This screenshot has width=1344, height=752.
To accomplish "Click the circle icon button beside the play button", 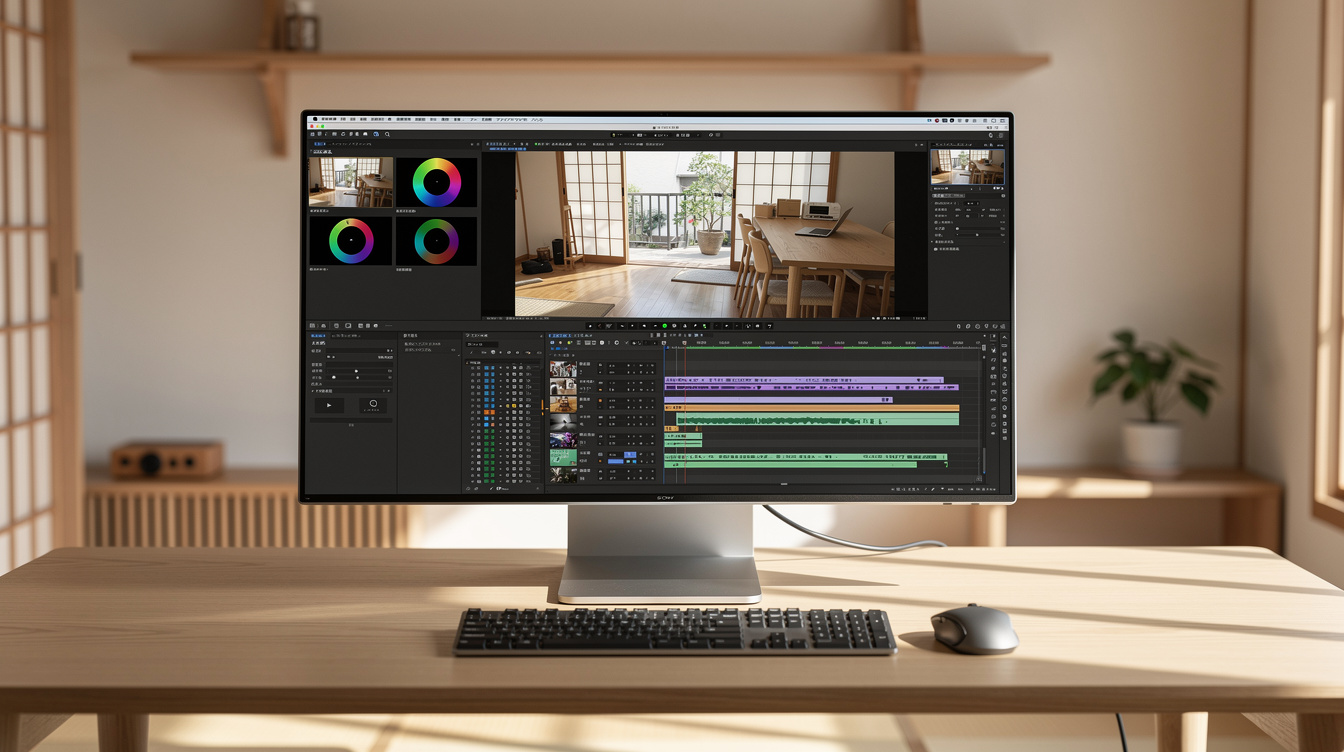I will 373,405.
